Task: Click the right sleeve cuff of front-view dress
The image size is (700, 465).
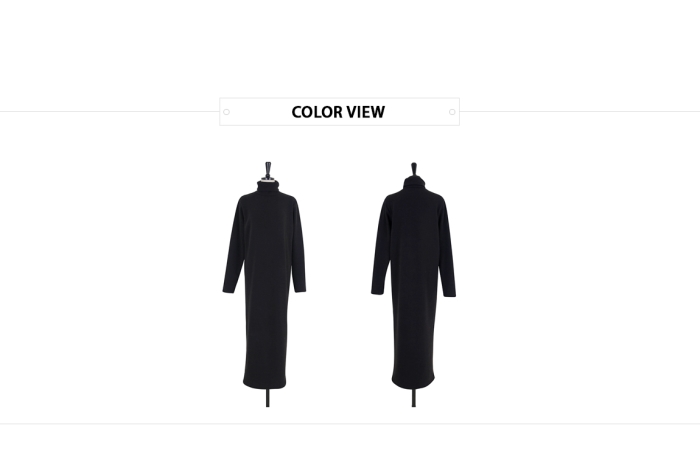Action: coord(300,288)
